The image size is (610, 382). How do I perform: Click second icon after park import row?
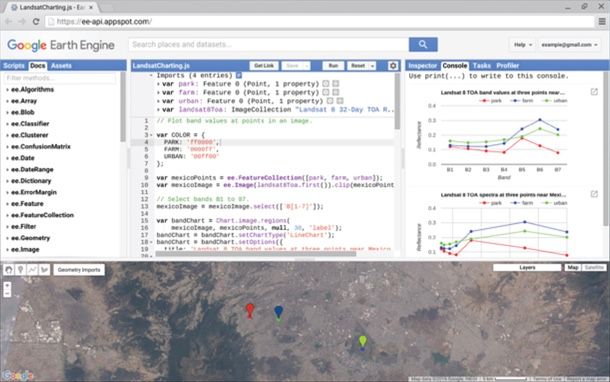[335, 84]
